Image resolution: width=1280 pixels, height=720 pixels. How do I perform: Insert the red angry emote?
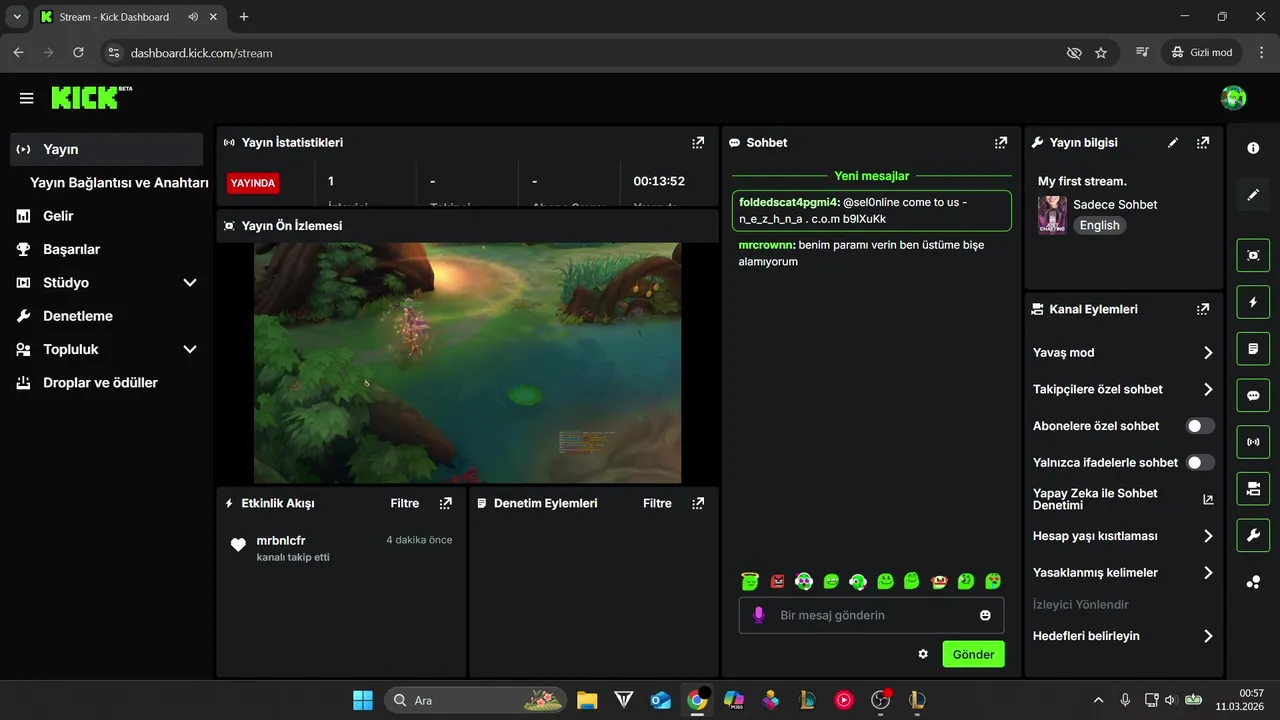(778, 580)
